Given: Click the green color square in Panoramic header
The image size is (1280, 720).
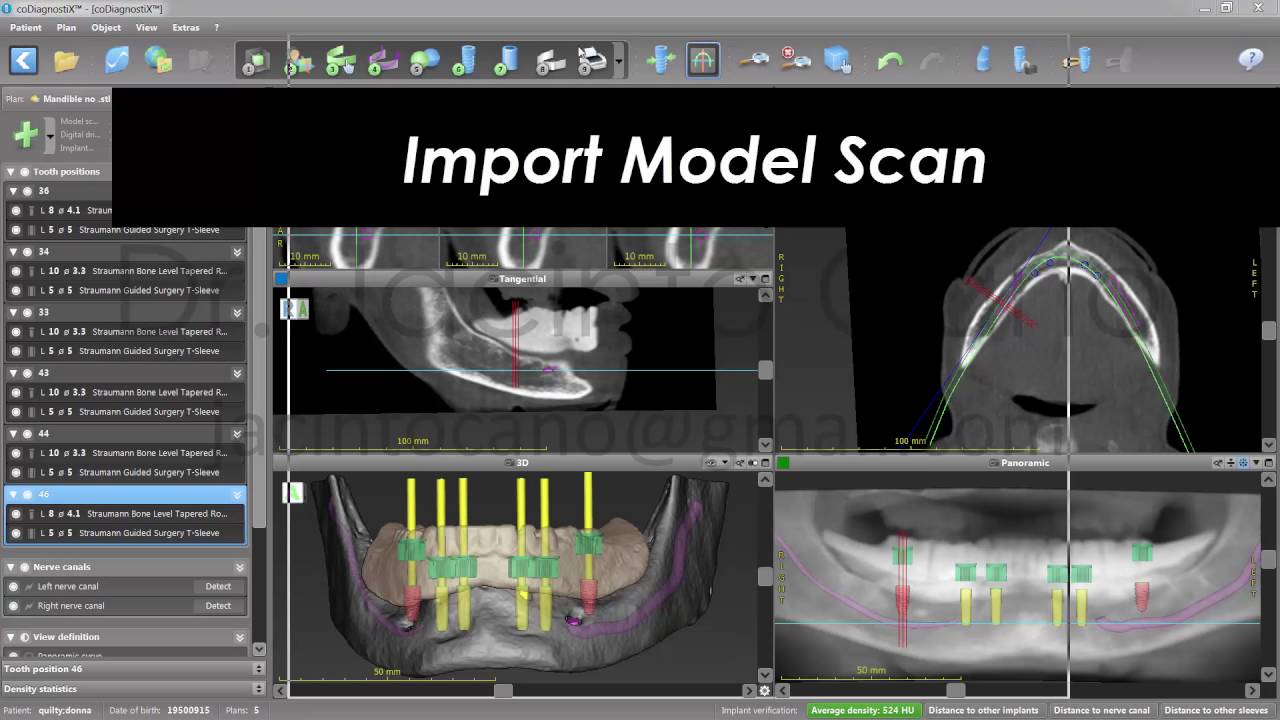Looking at the screenshot, I should click(784, 463).
